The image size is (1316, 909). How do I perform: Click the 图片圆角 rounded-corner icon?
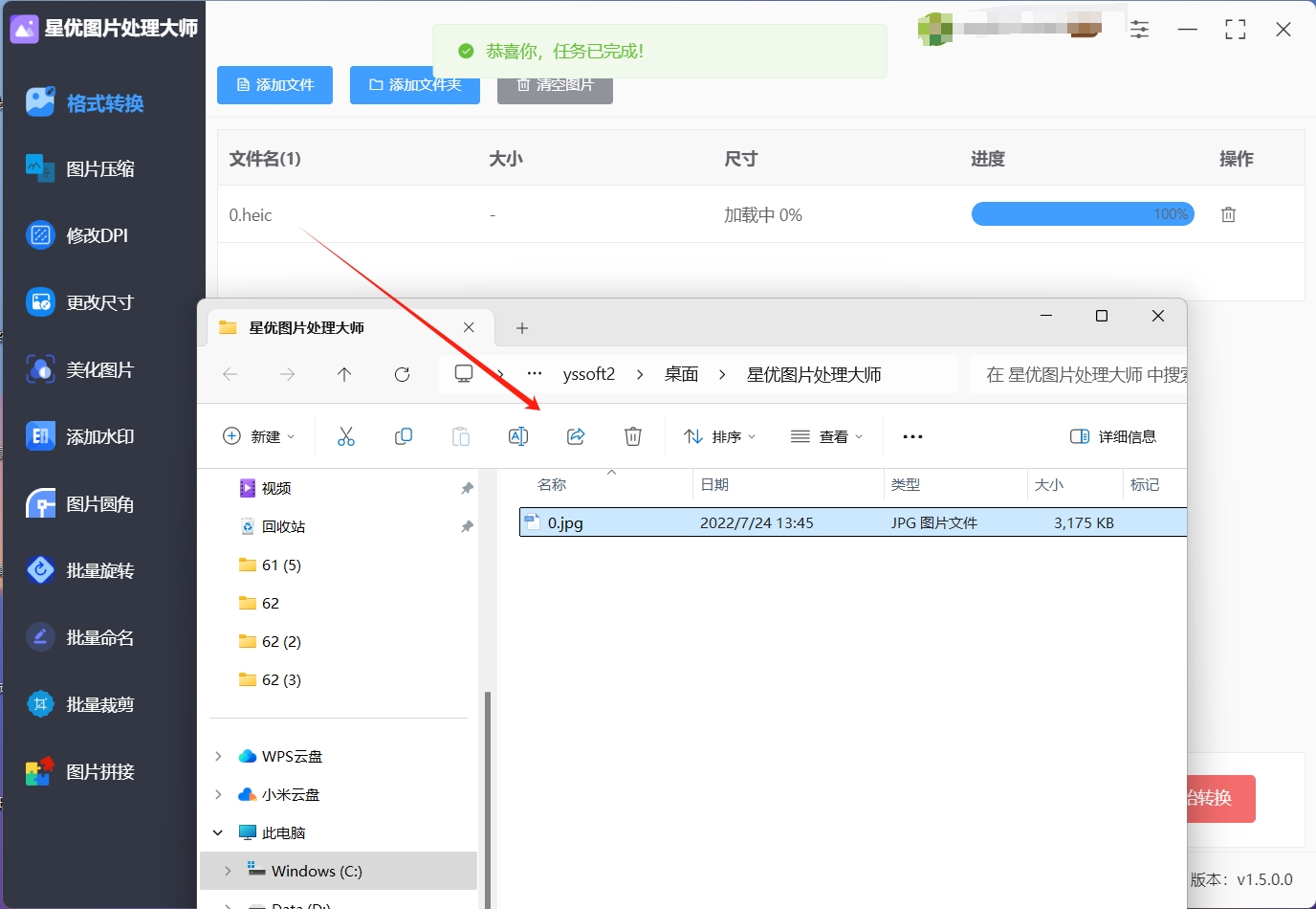click(40, 503)
